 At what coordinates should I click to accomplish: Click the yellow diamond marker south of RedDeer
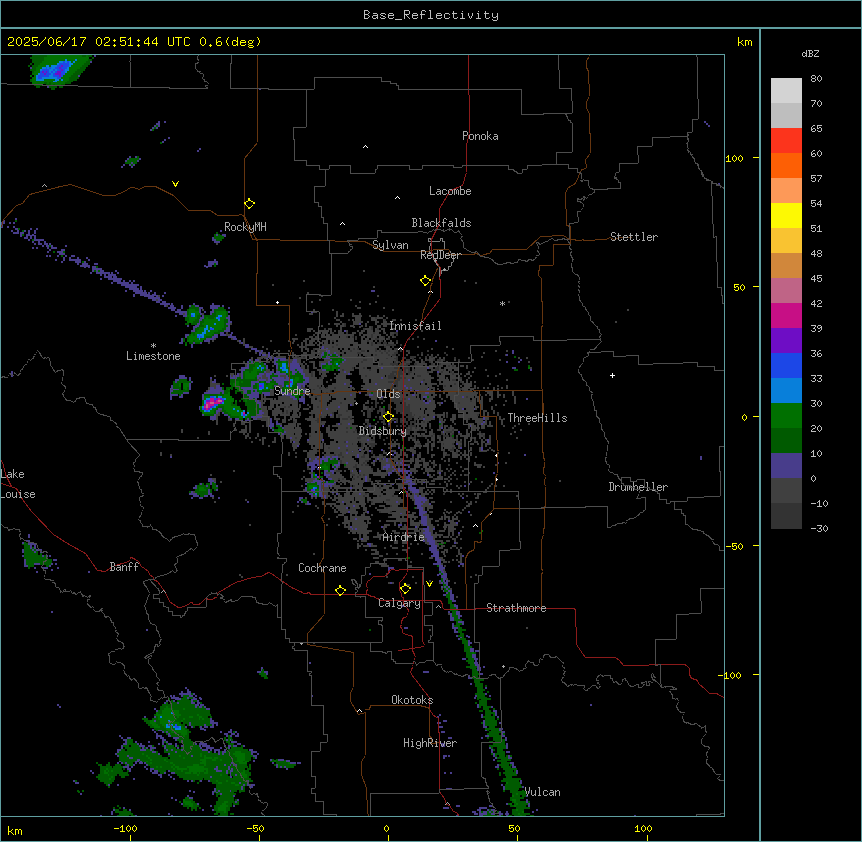426,281
